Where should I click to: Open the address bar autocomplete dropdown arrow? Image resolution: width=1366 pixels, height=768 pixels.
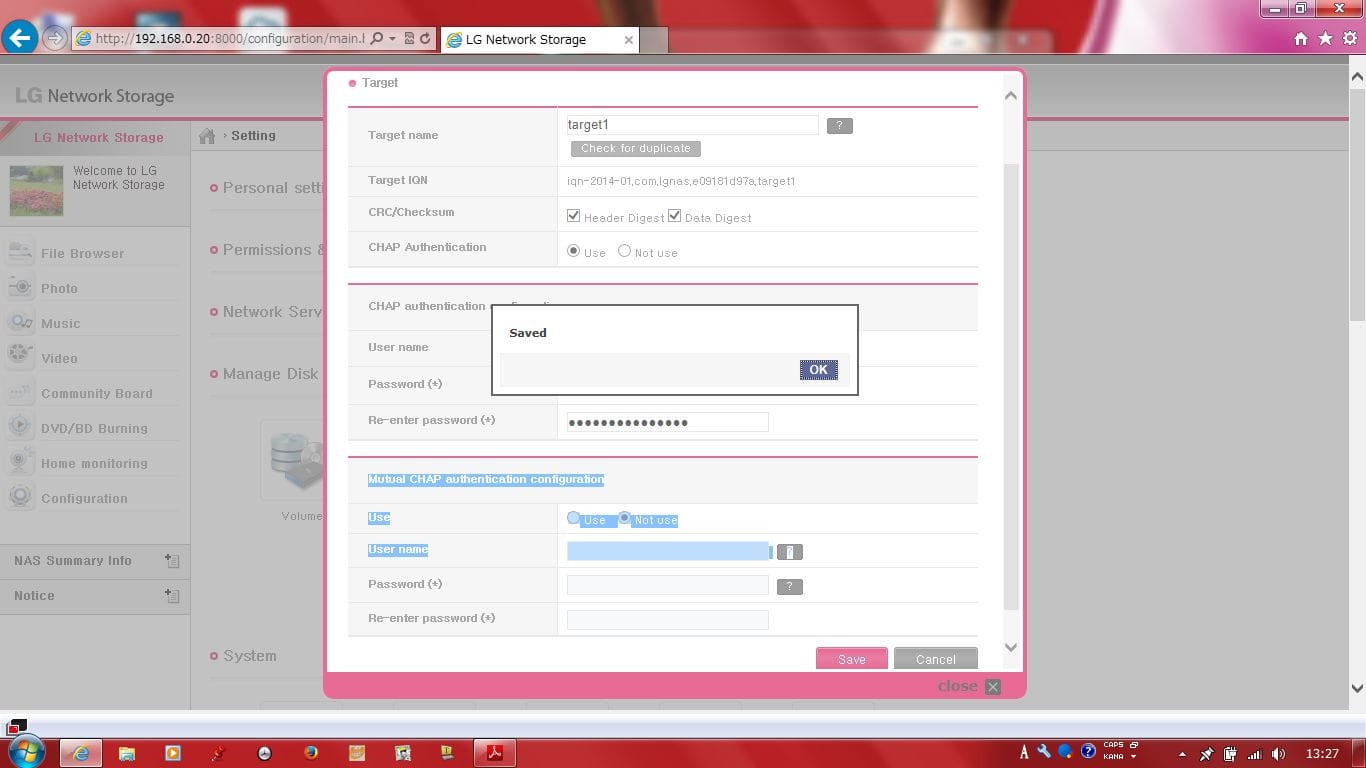click(x=392, y=39)
